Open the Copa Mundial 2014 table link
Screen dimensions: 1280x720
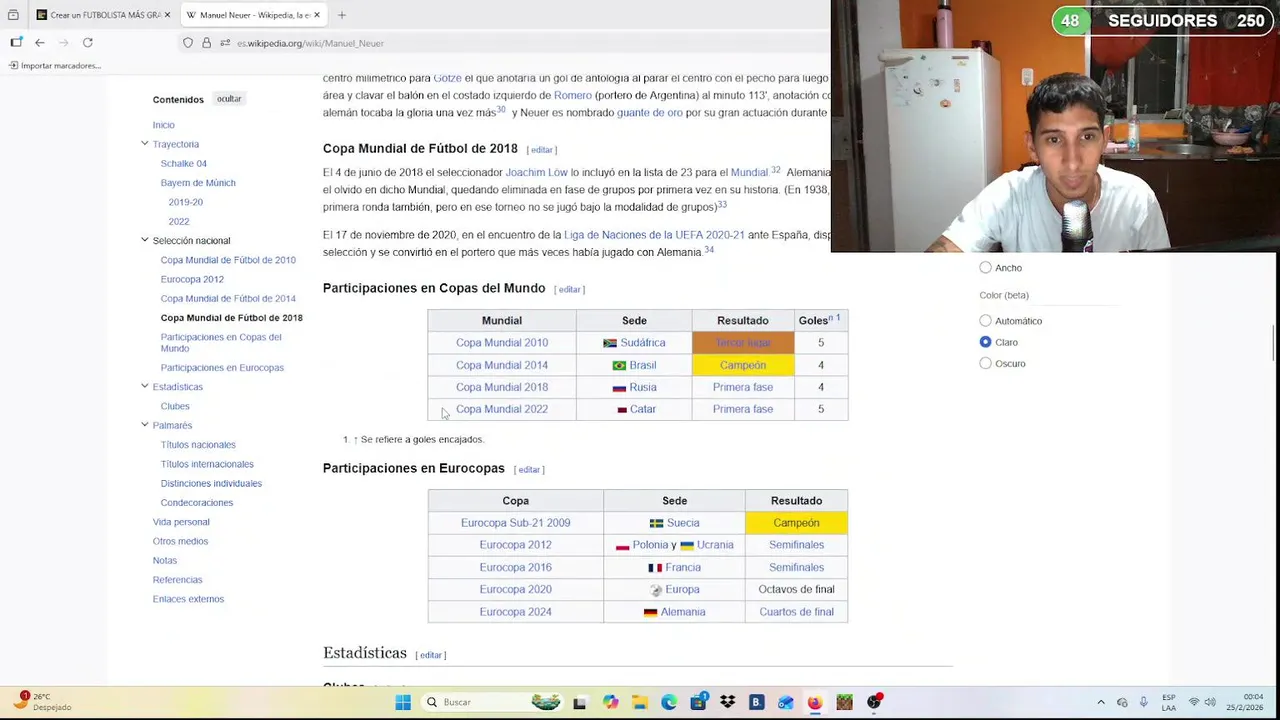pos(502,365)
